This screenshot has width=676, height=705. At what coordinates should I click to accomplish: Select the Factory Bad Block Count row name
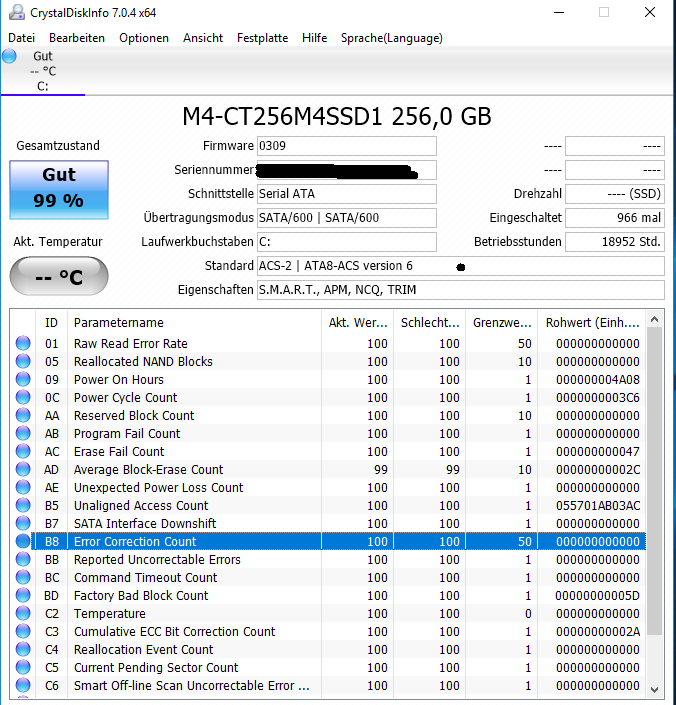[141, 595]
